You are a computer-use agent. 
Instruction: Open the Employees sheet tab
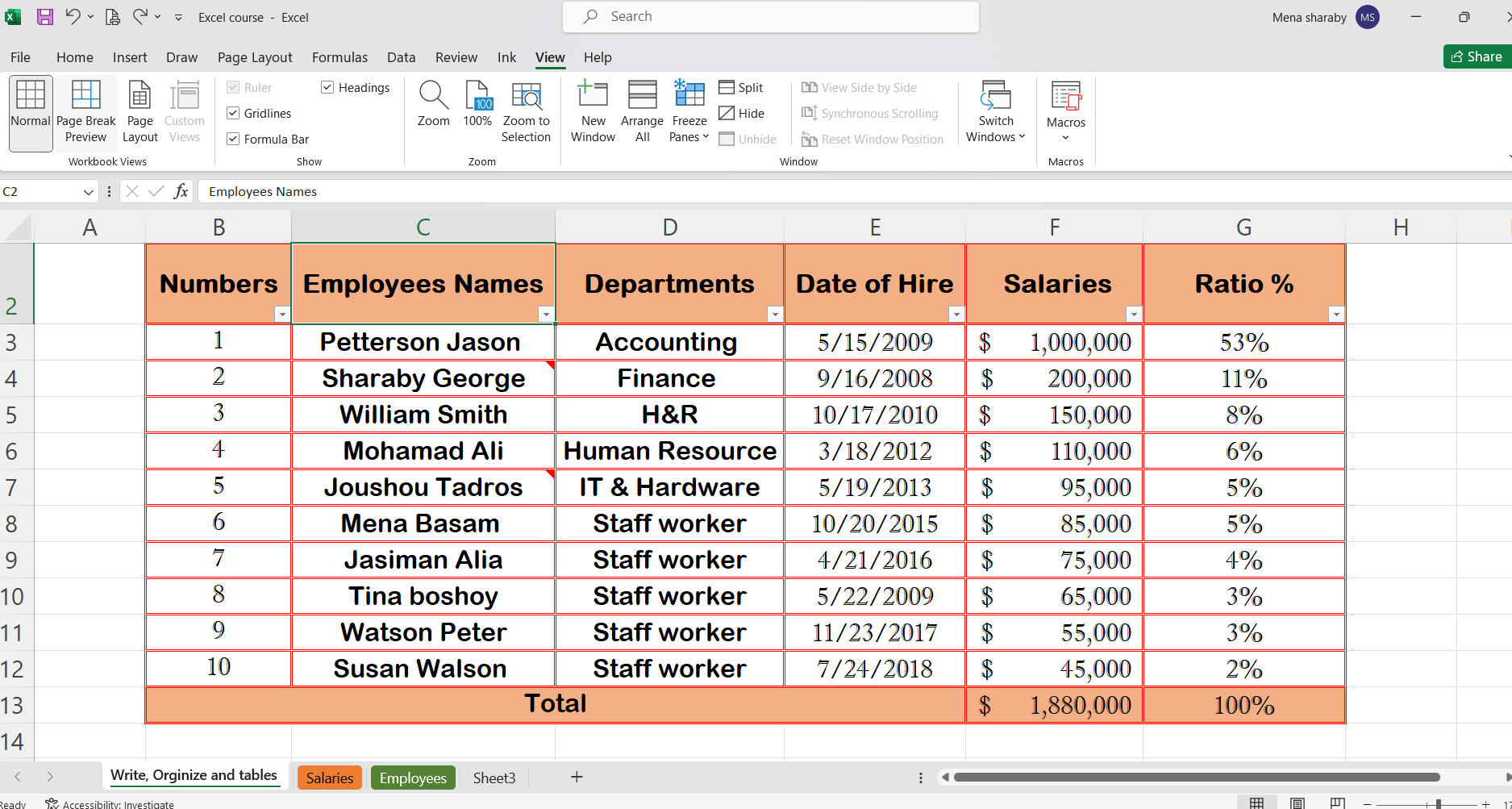pyautogui.click(x=413, y=778)
